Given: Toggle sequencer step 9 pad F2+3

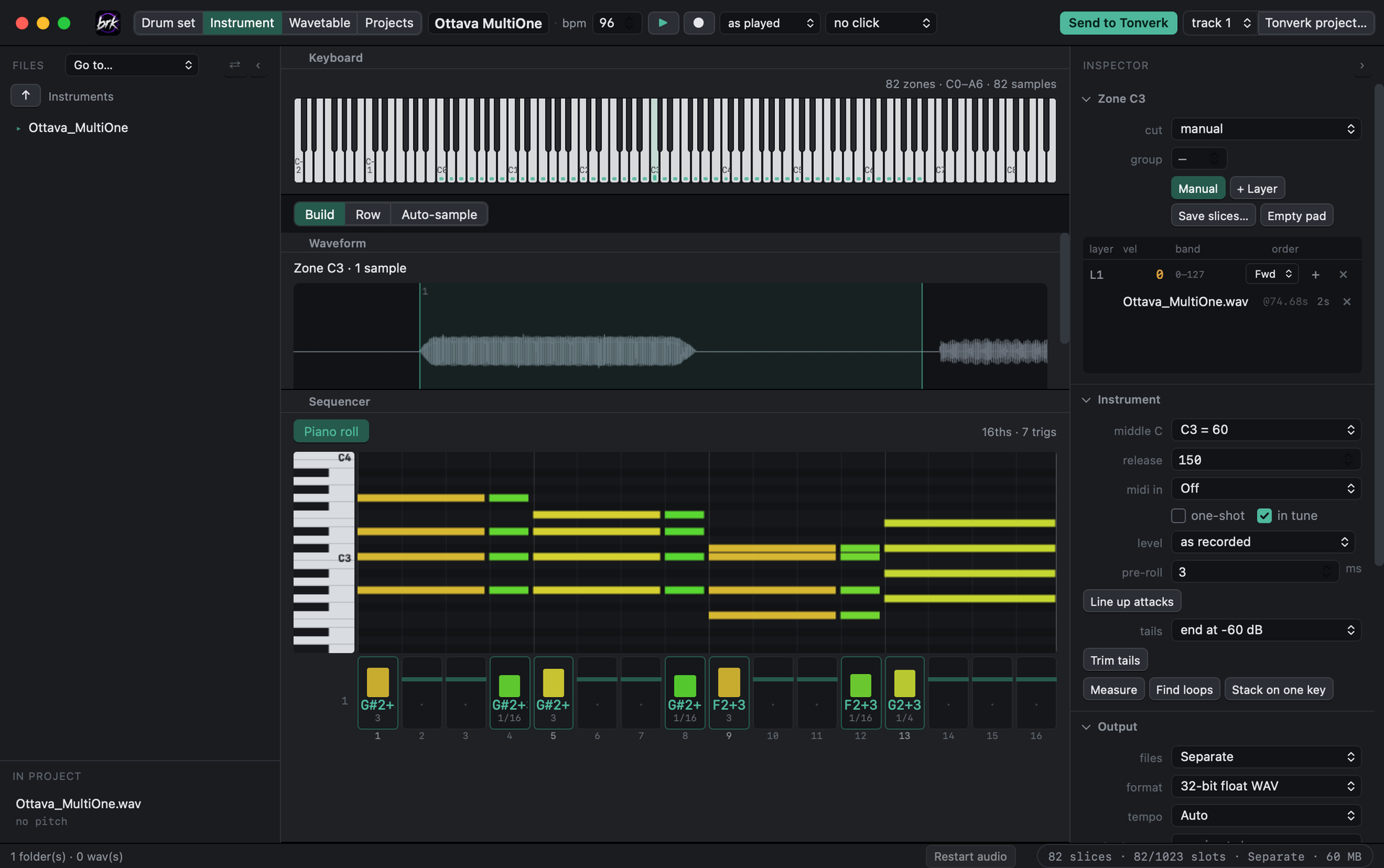Looking at the screenshot, I should (729, 692).
